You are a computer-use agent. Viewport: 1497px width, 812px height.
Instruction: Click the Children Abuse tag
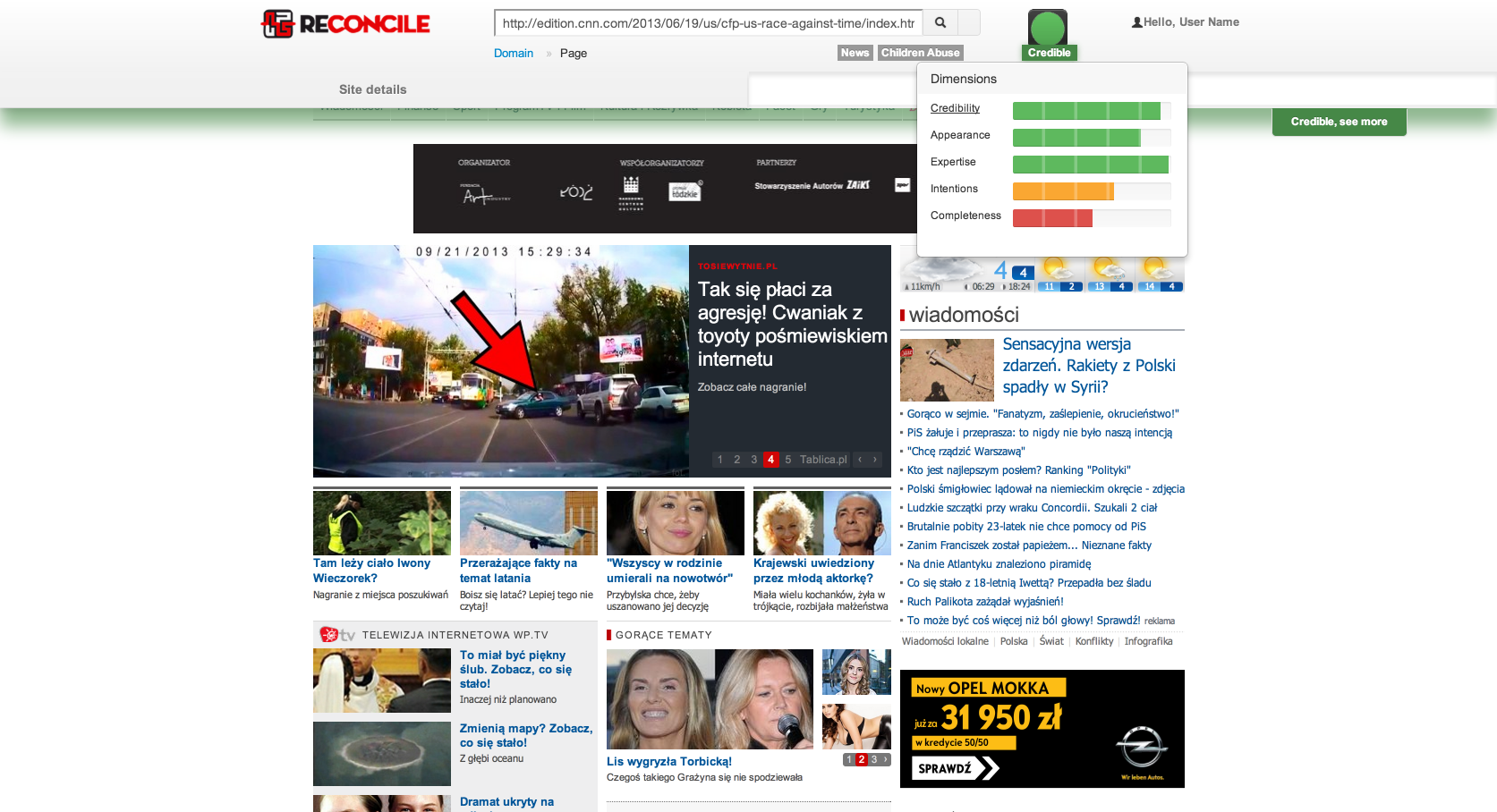coord(920,53)
